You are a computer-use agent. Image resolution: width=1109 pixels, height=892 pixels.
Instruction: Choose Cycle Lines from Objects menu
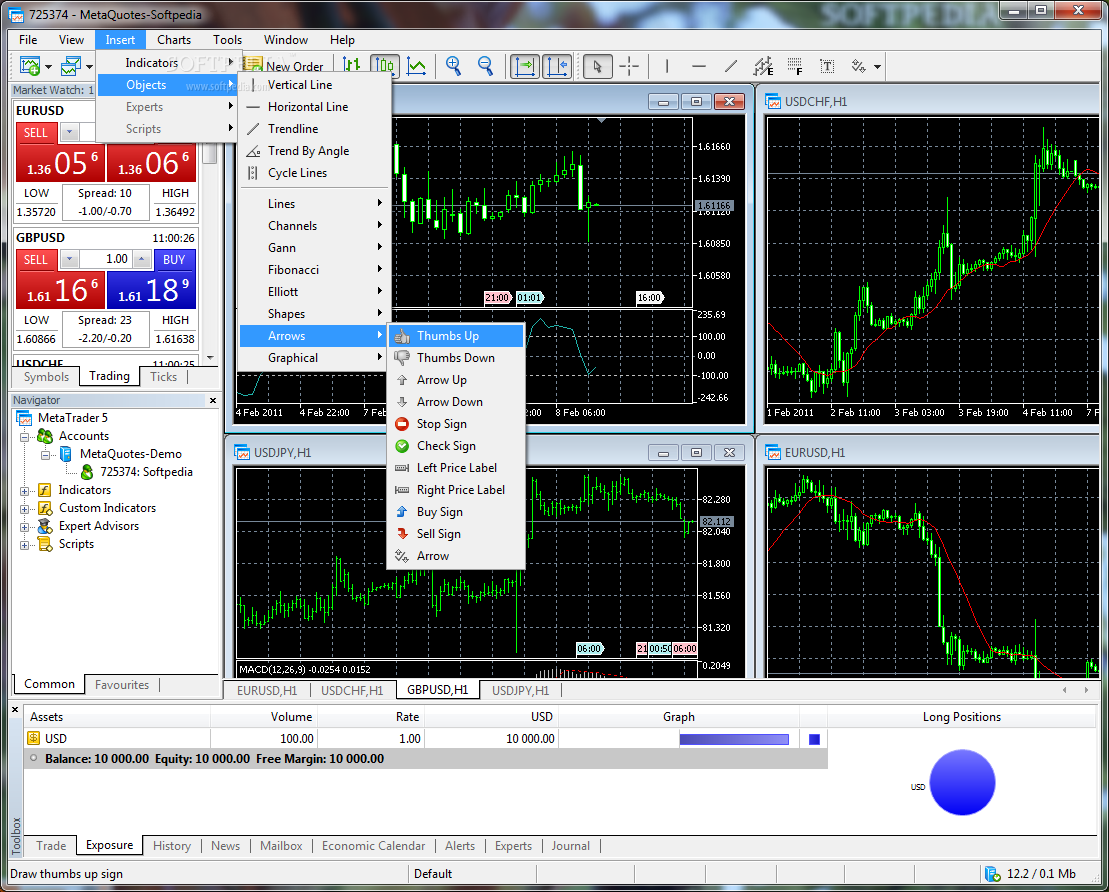click(x=315, y=173)
